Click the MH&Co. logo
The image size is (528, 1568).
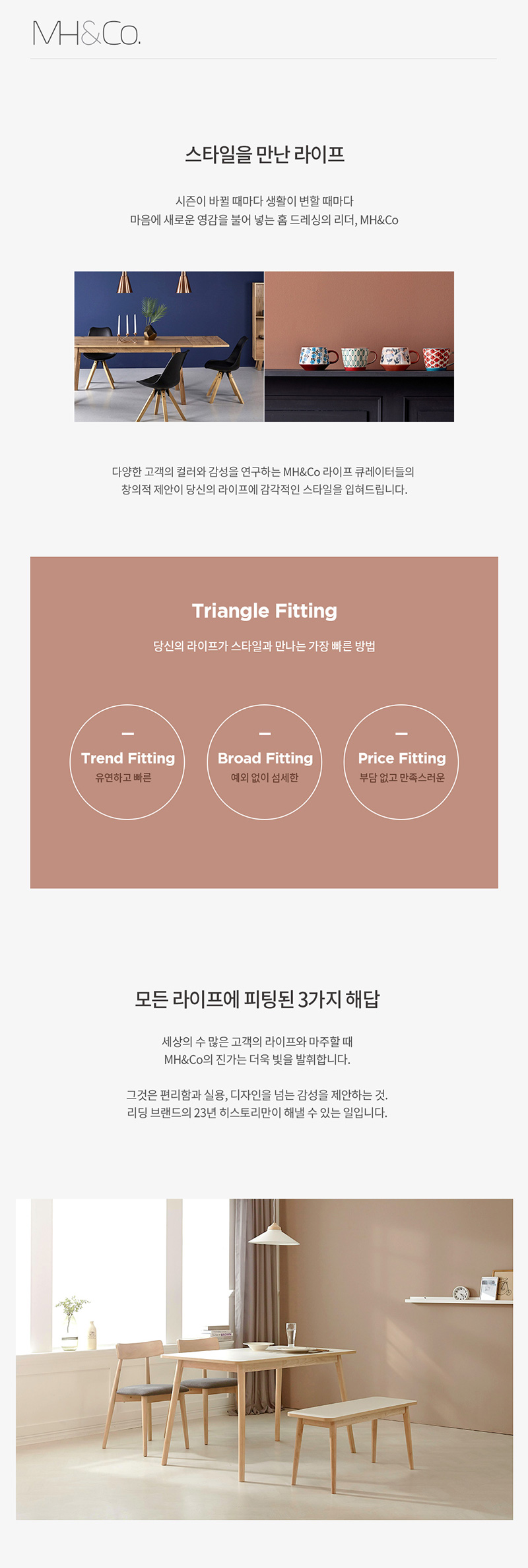(86, 34)
